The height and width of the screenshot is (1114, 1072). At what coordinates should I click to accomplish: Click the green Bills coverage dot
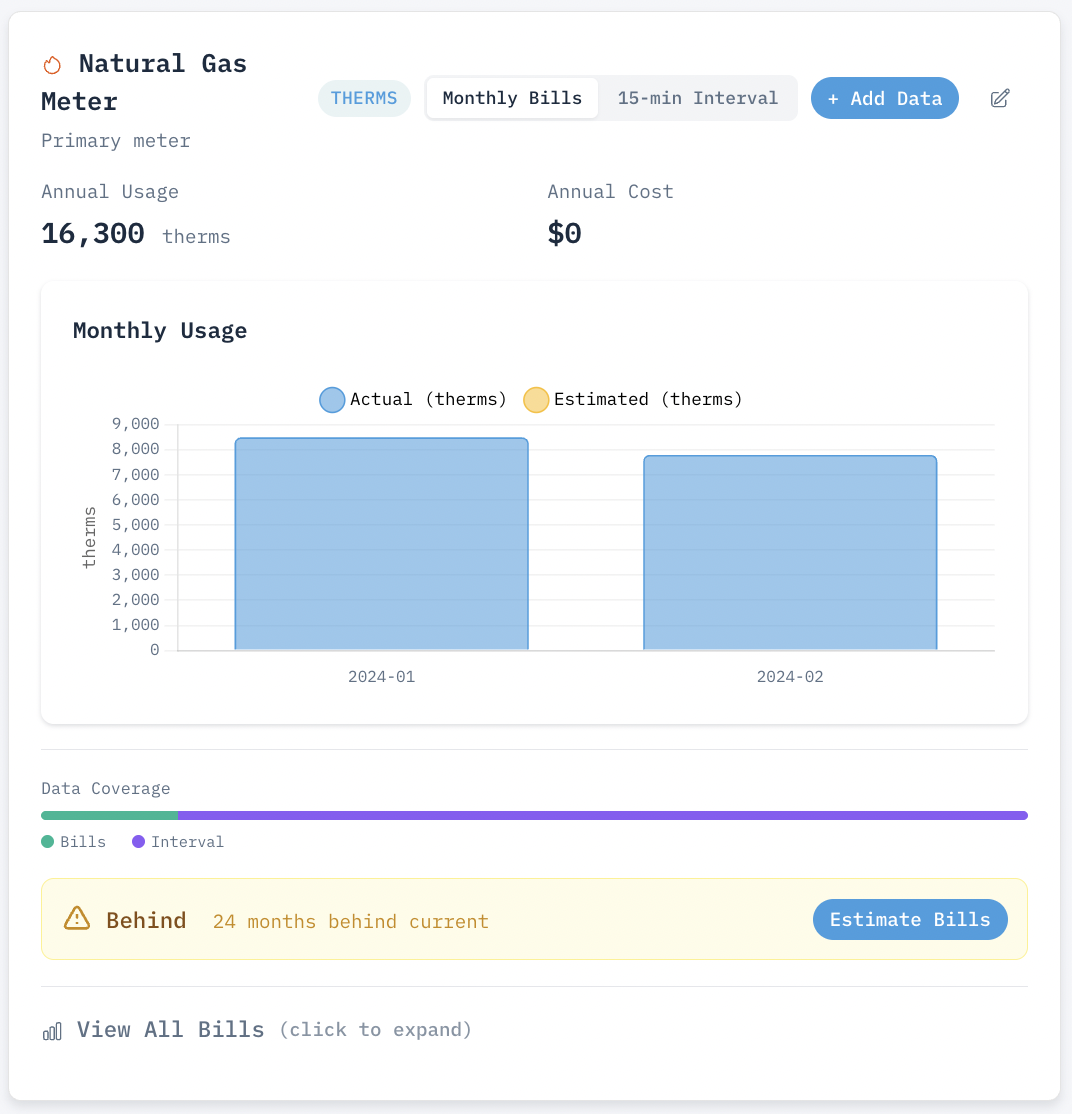click(x=48, y=841)
